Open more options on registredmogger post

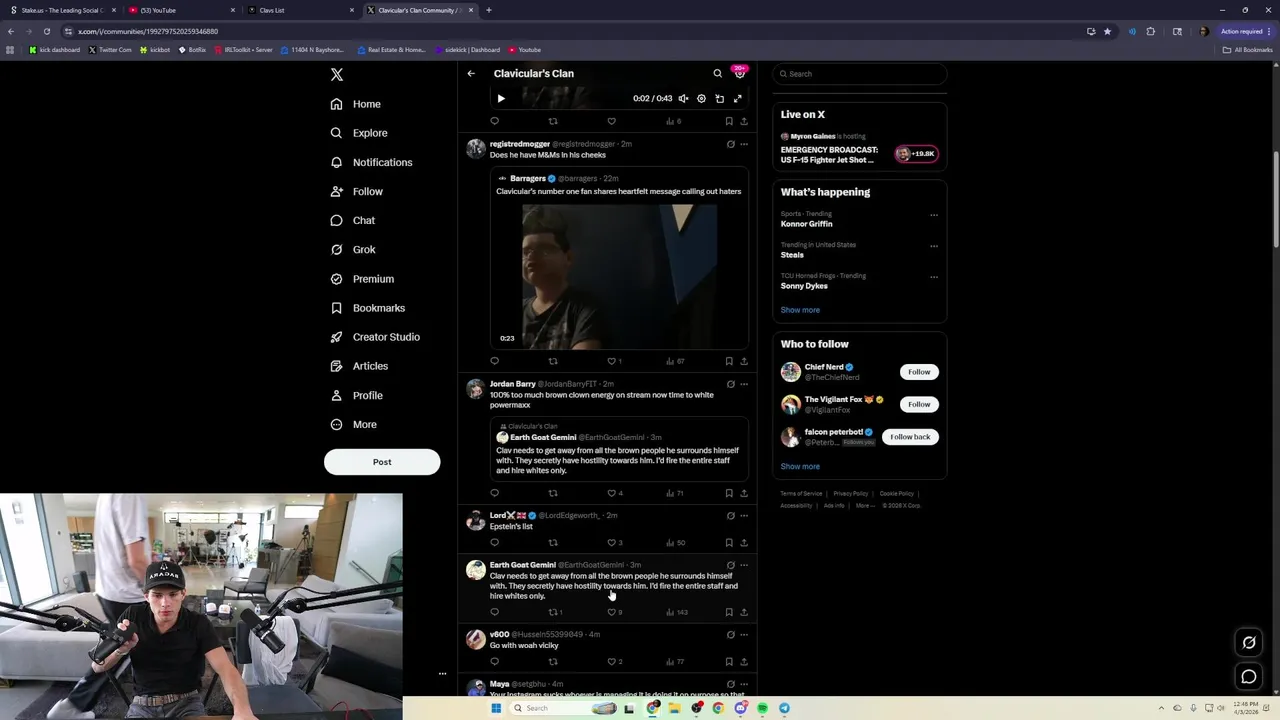click(743, 144)
